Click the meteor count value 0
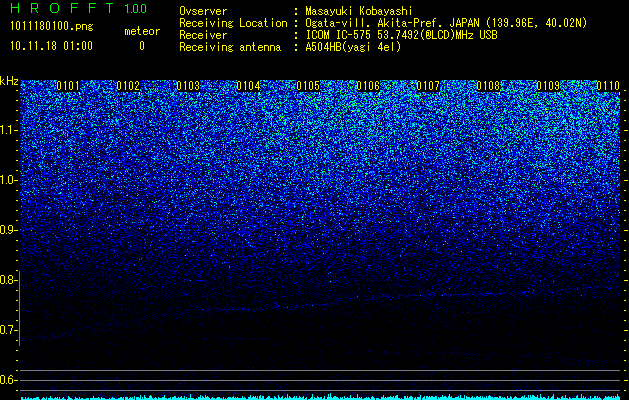Image resolution: width=629 pixels, height=400 pixels. [x=142, y=46]
